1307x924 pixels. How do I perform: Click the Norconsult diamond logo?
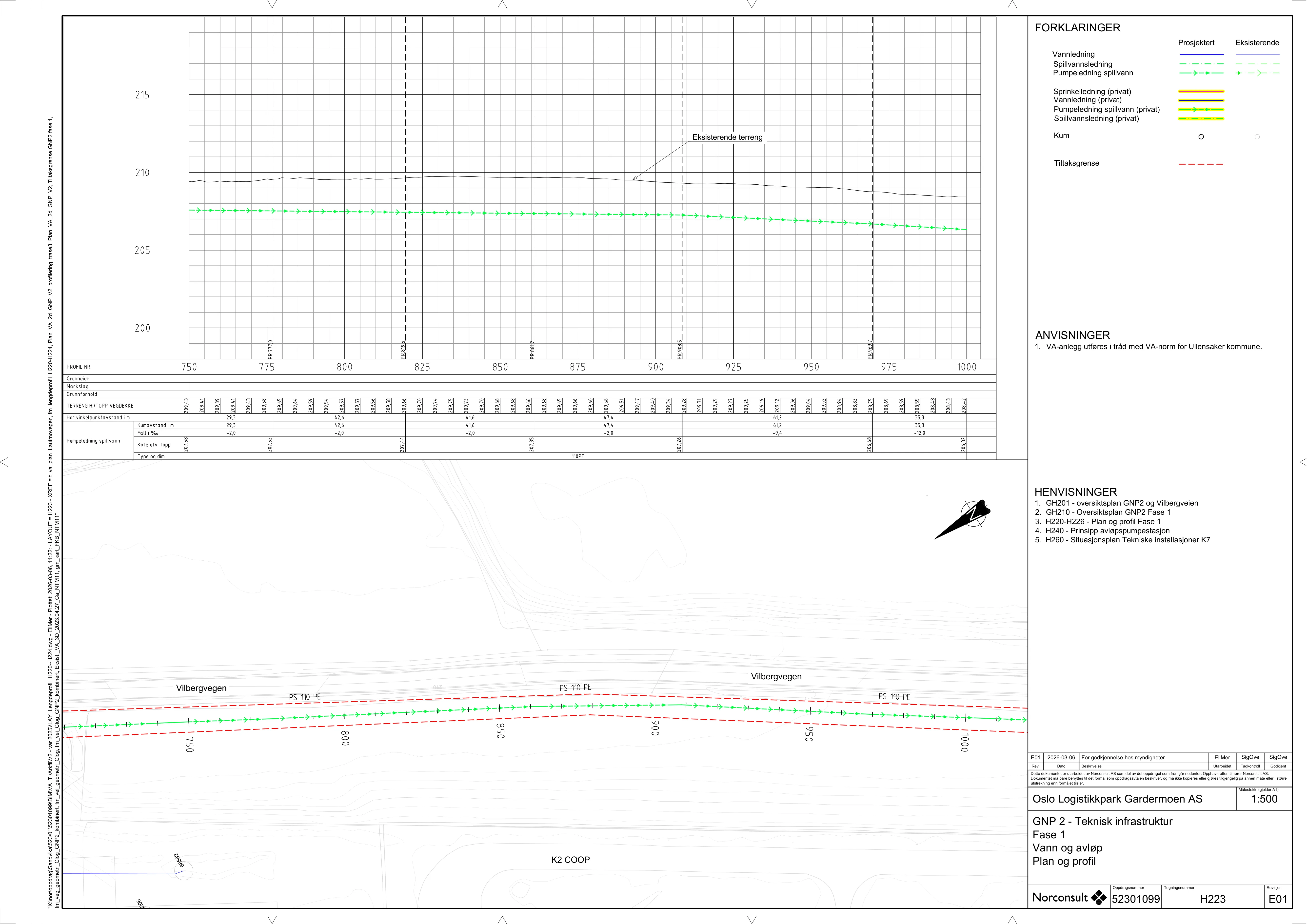point(1098,898)
